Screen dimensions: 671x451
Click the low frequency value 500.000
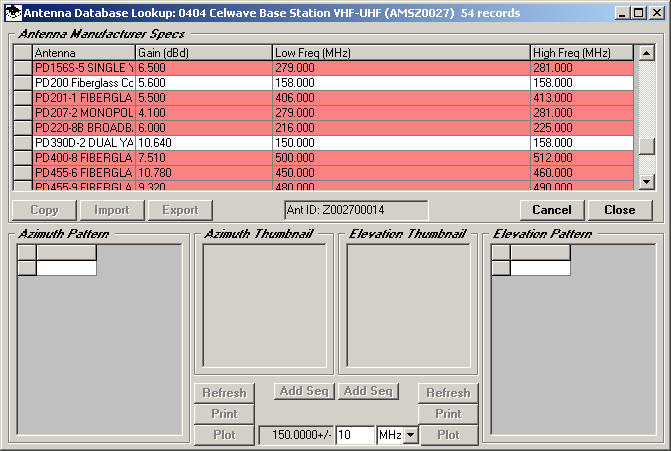click(295, 157)
